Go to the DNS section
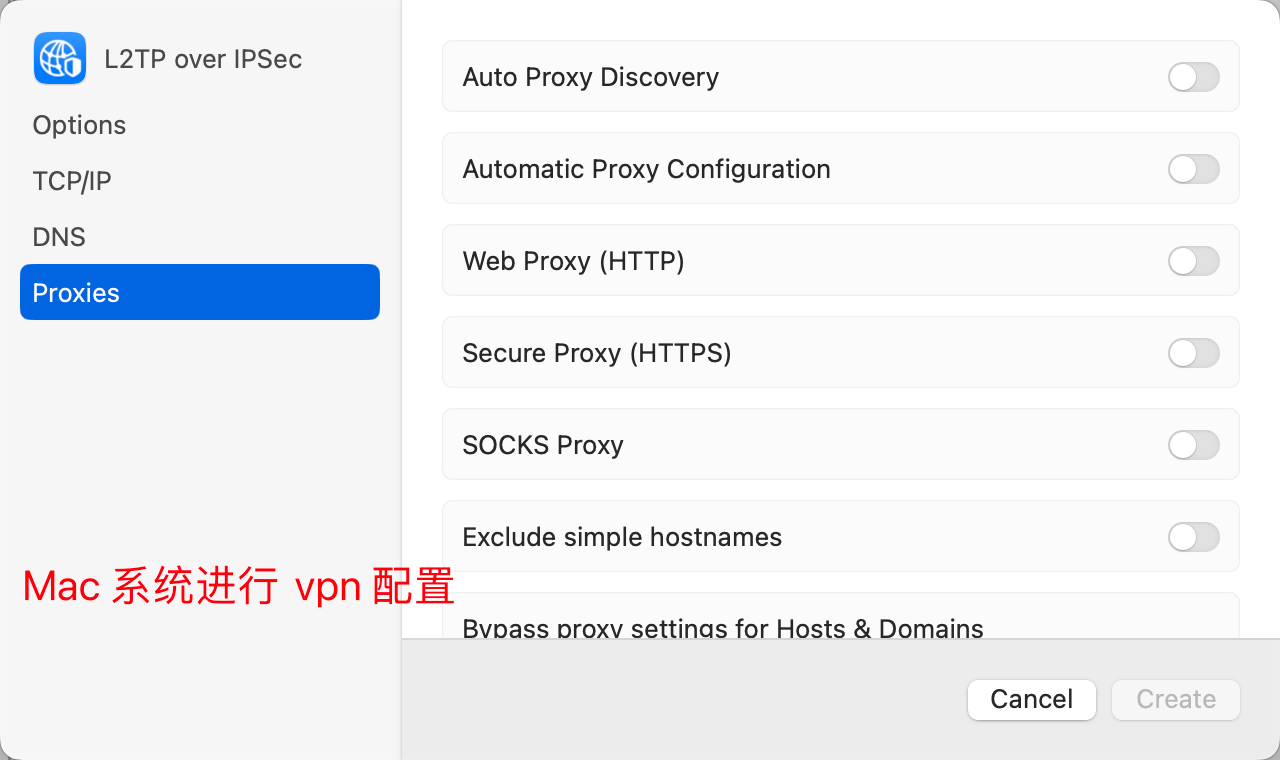Screen dimensions: 1280x760 point(59,237)
